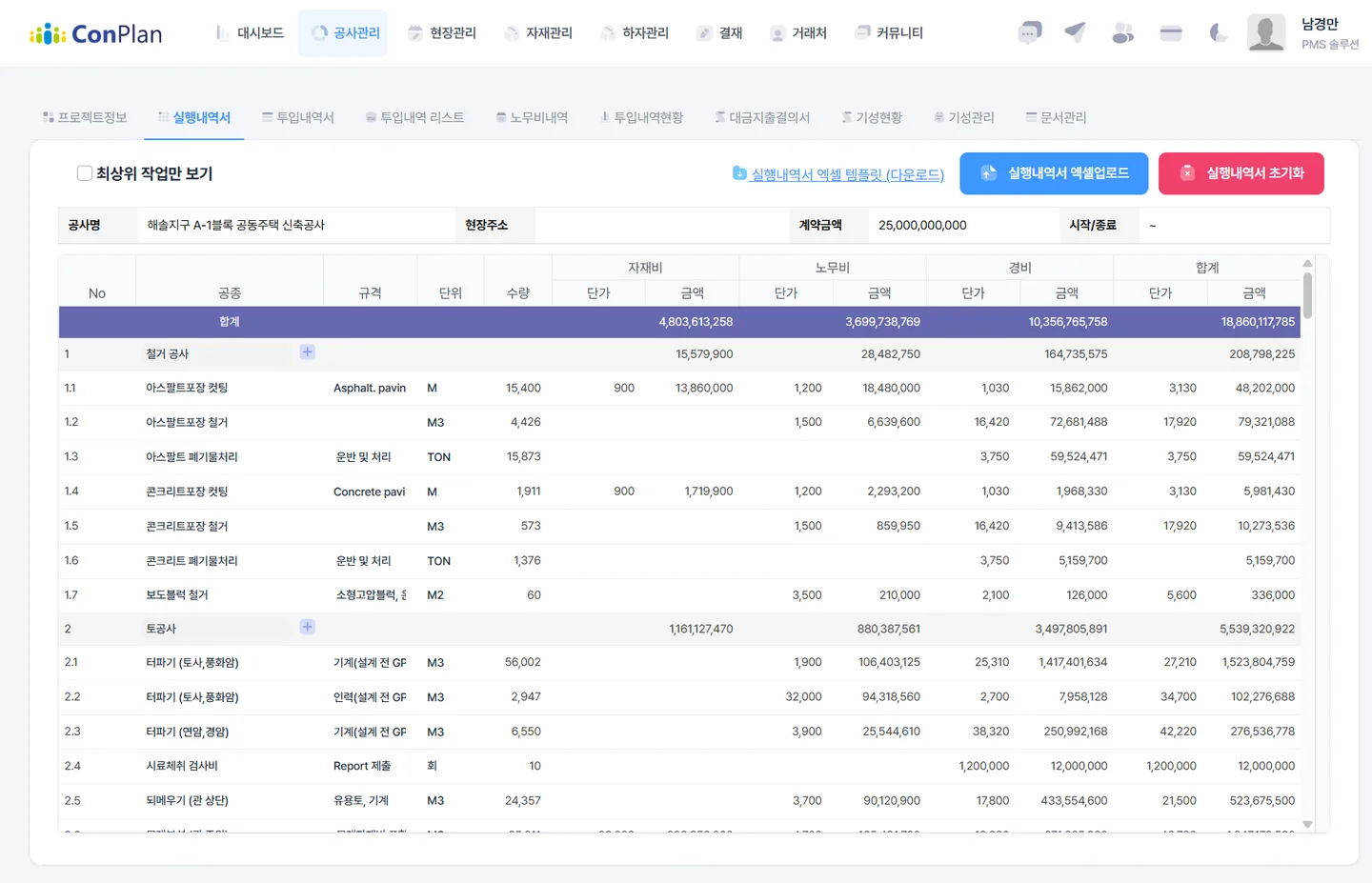Switch to 기성관리 tab
The height and width of the screenshot is (883, 1372).
coord(964,117)
